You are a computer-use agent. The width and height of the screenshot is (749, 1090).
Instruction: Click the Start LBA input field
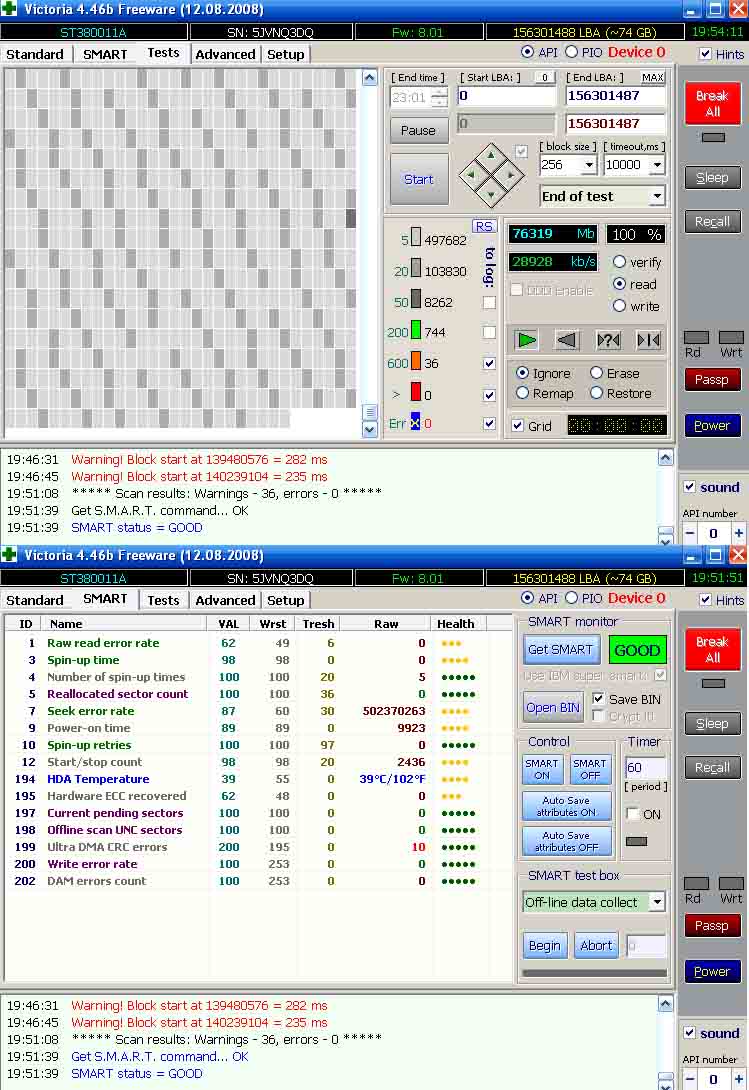507,96
